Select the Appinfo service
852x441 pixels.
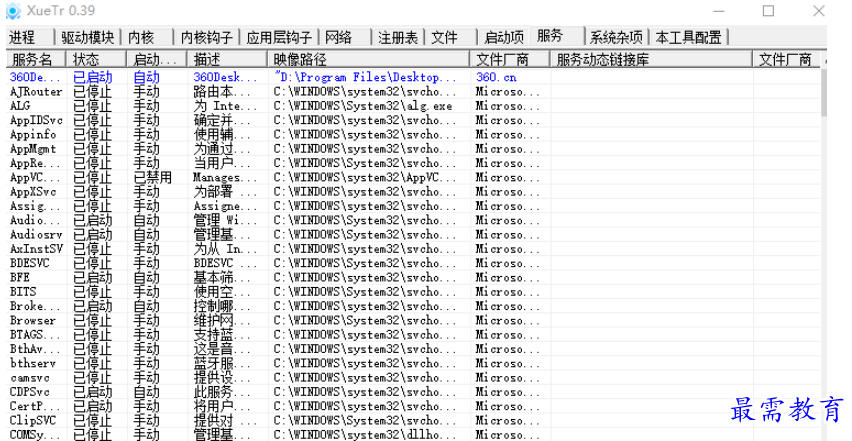click(33, 134)
